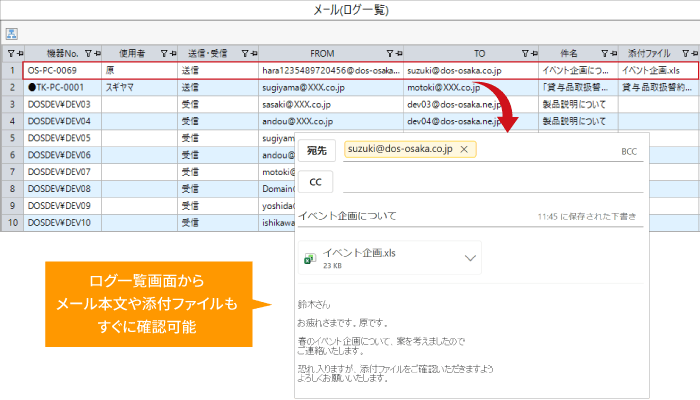Click in the CC address input field
This screenshot has width=700, height=400.
tap(493, 182)
